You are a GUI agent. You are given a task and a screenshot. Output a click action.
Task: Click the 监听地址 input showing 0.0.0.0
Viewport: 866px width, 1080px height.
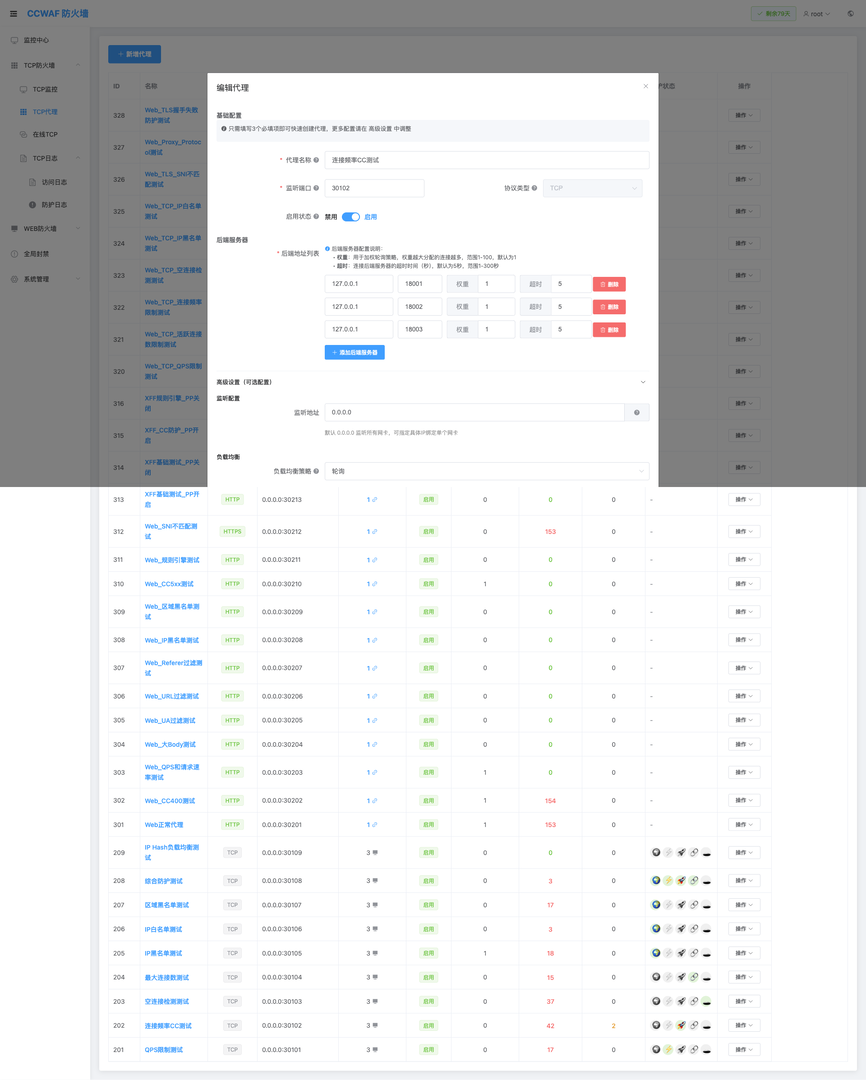(475, 413)
